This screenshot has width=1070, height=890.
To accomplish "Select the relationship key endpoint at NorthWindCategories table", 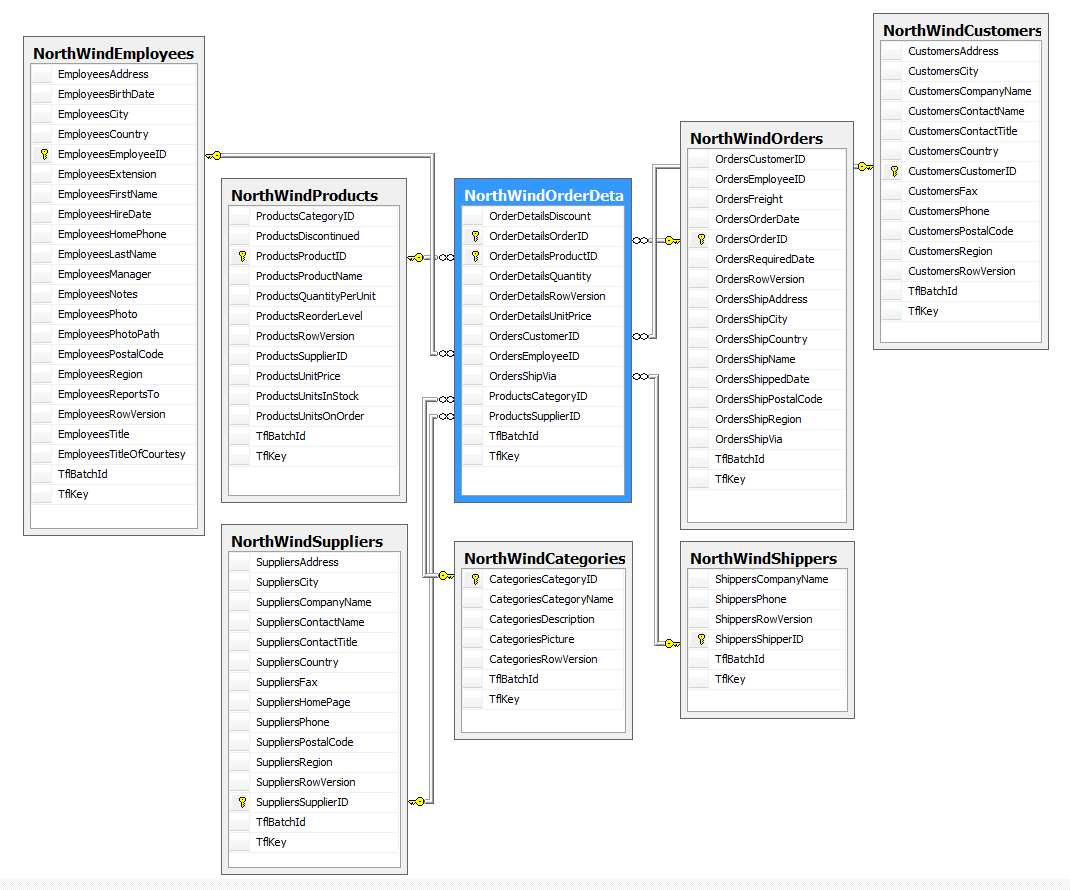I will 446,575.
